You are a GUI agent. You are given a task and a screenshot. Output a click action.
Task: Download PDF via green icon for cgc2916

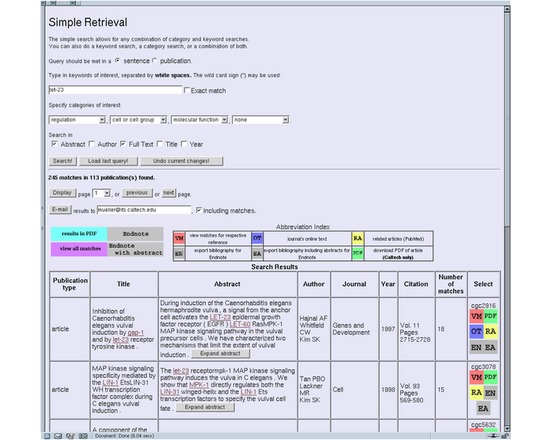click(490, 316)
